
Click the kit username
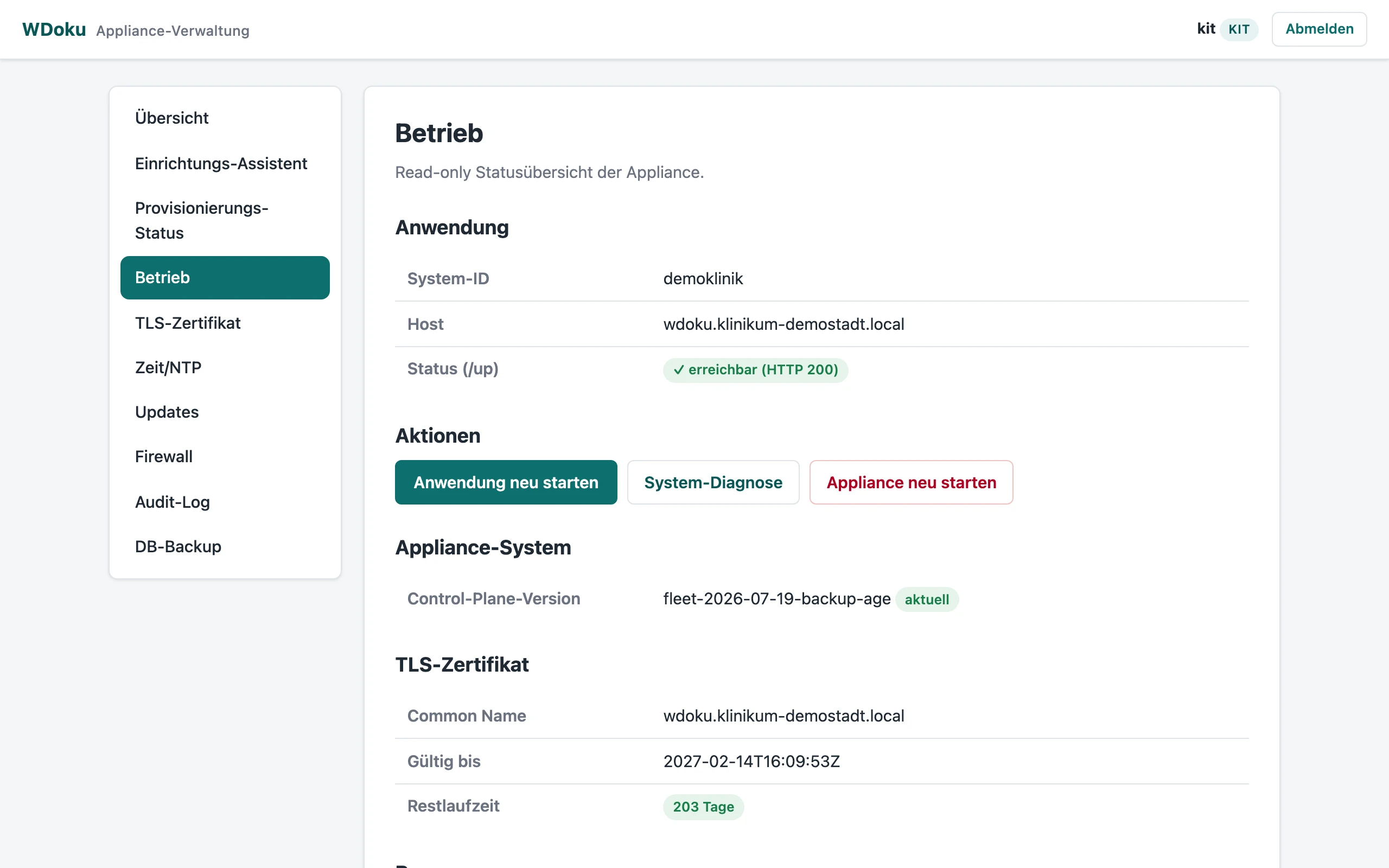[1206, 29]
